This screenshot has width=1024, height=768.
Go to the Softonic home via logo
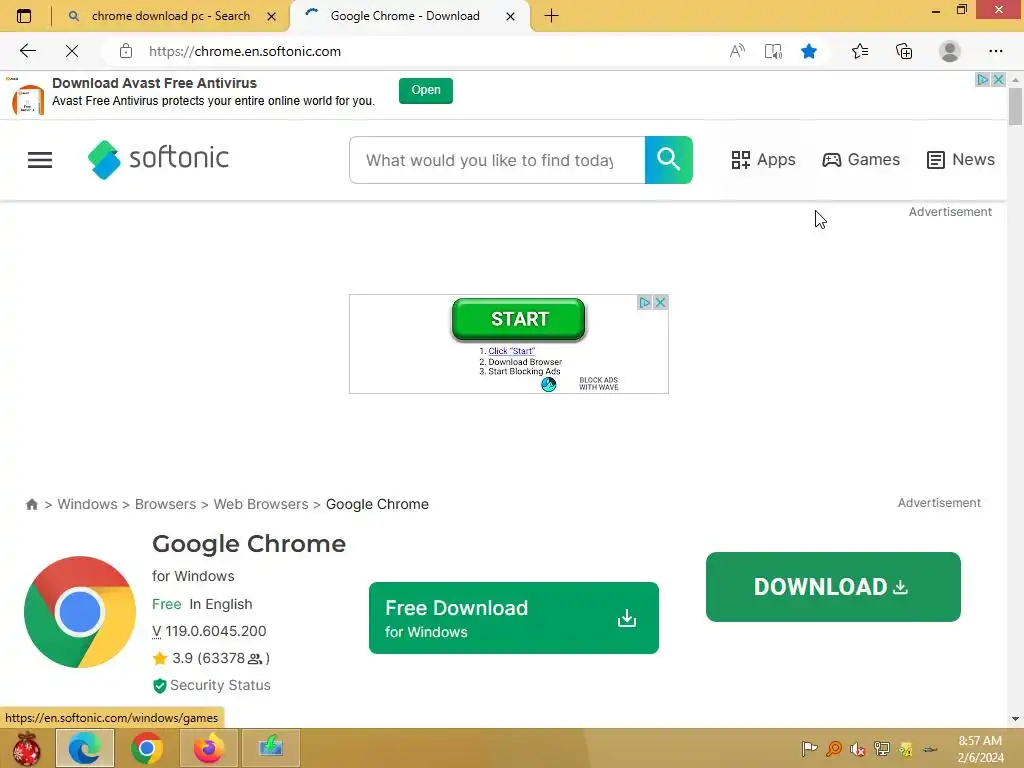159,159
